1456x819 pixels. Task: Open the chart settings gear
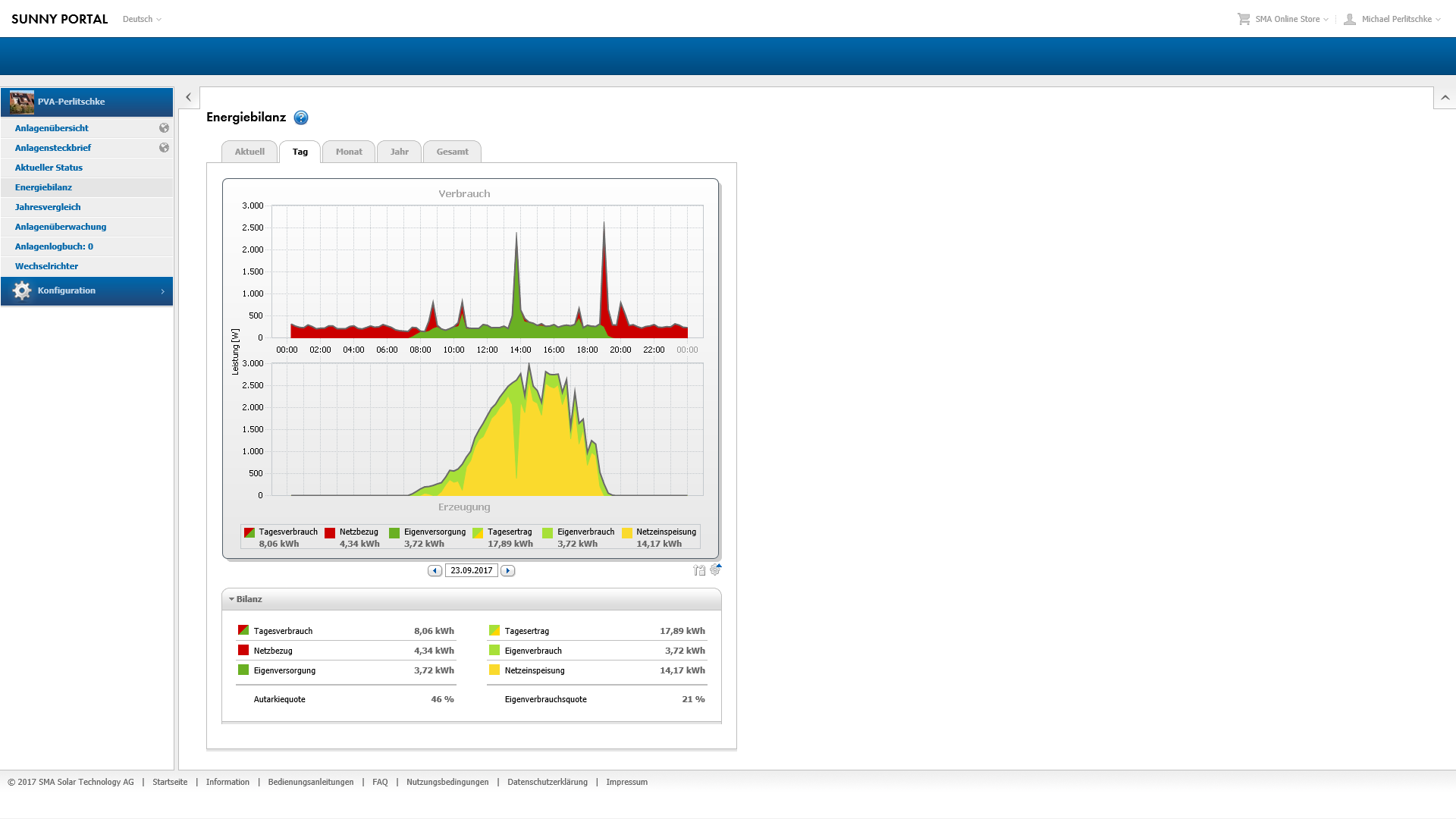715,570
